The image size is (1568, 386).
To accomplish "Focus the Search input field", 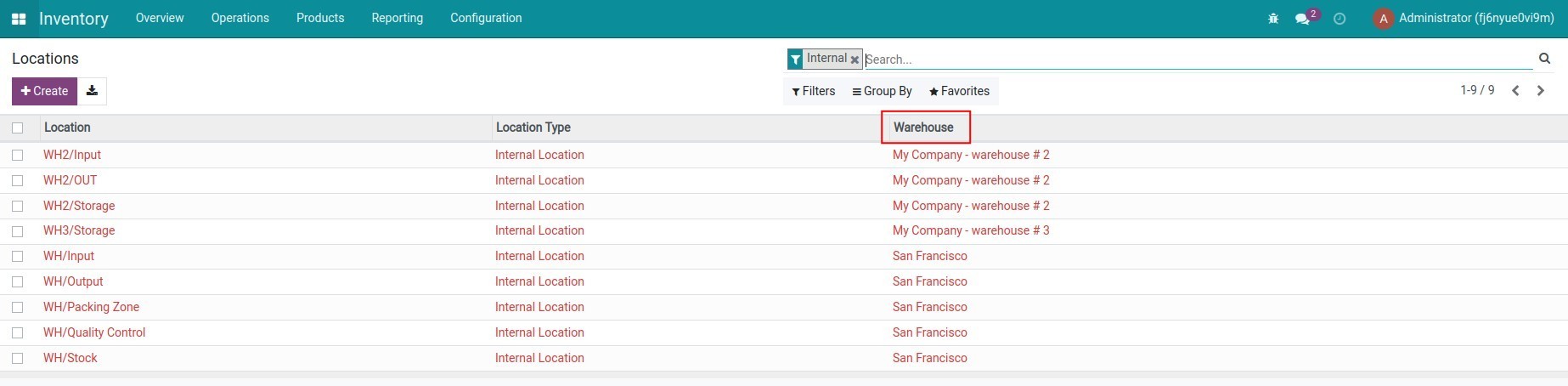I will point(1189,60).
